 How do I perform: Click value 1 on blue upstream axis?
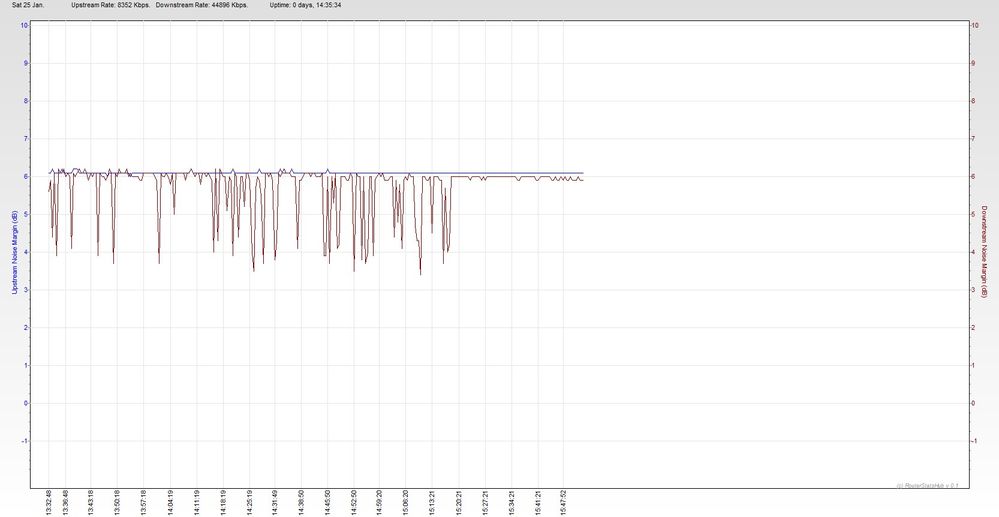(x=26, y=365)
